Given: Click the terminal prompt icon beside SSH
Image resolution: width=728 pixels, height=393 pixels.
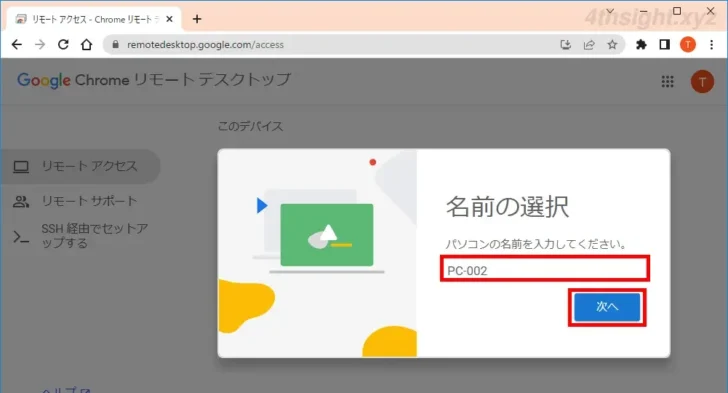Looking at the screenshot, I should [x=21, y=237].
